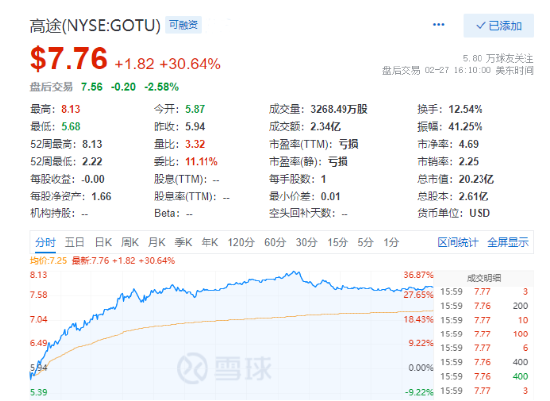Click the blue intraday price line peak
This screenshot has height=401, width=550.
pos(295,272)
